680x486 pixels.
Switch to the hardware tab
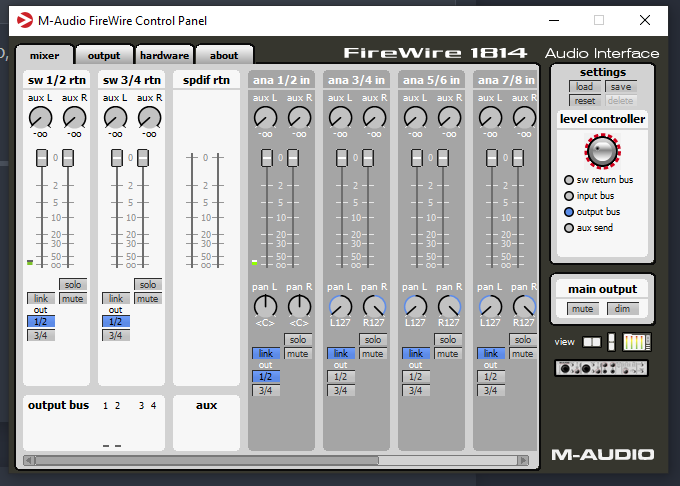tap(164, 55)
